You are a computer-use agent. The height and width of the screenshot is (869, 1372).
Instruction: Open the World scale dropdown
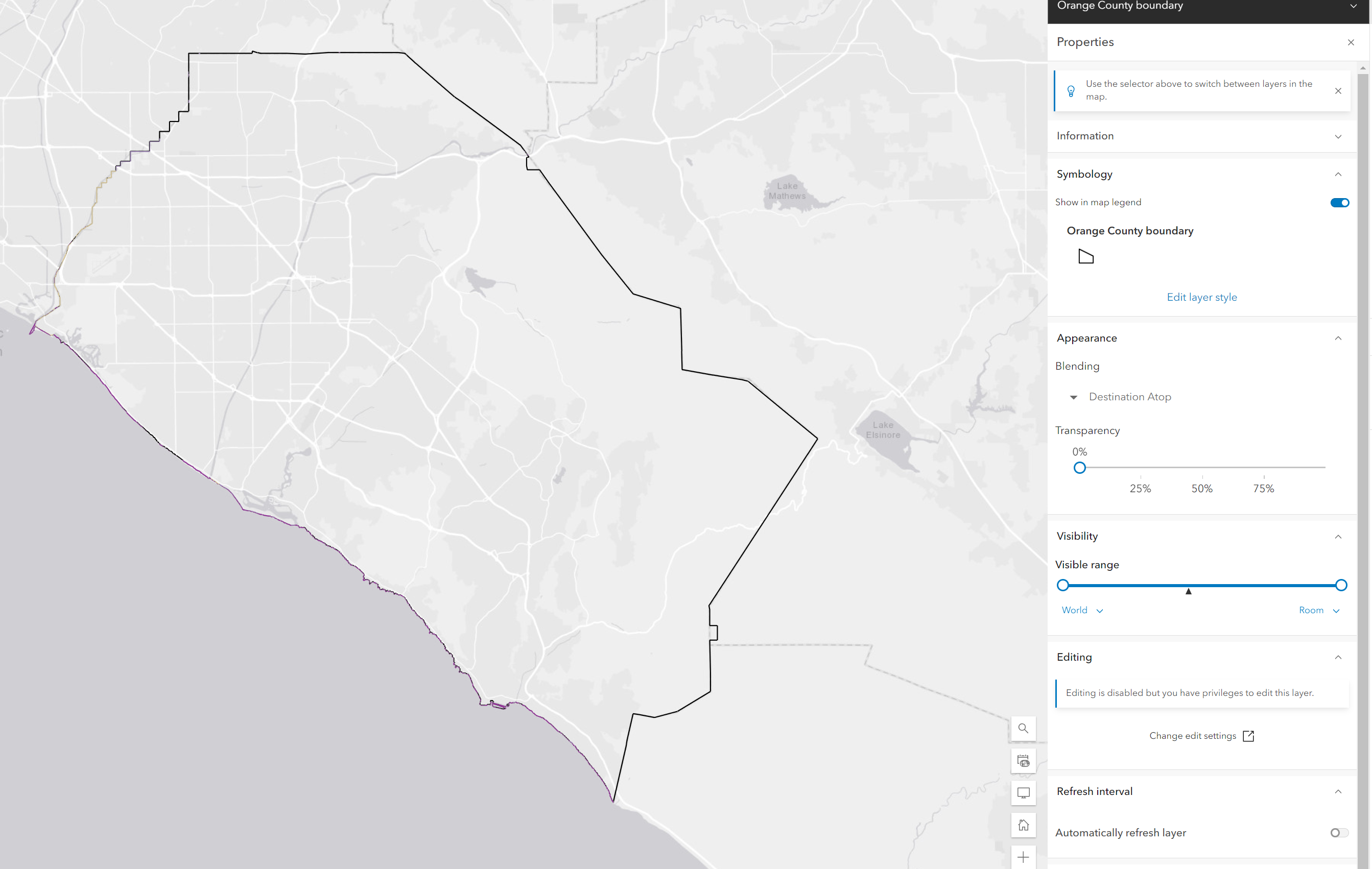point(1082,610)
